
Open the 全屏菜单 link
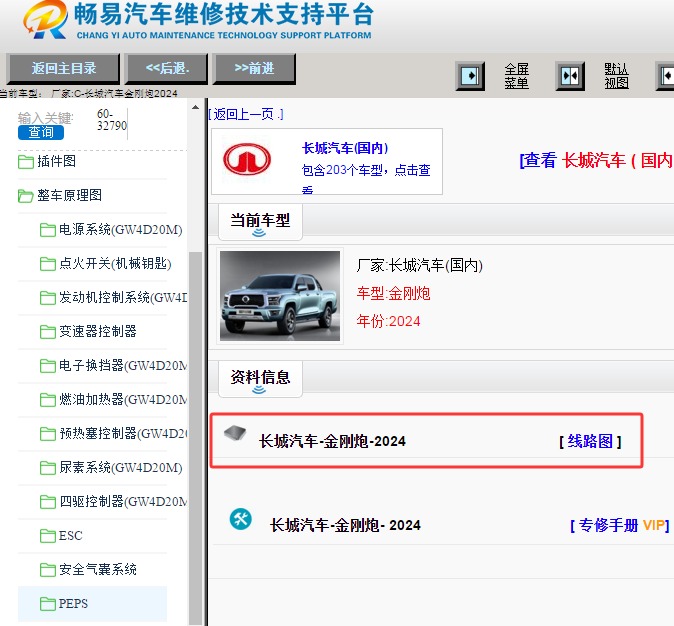coord(516,76)
